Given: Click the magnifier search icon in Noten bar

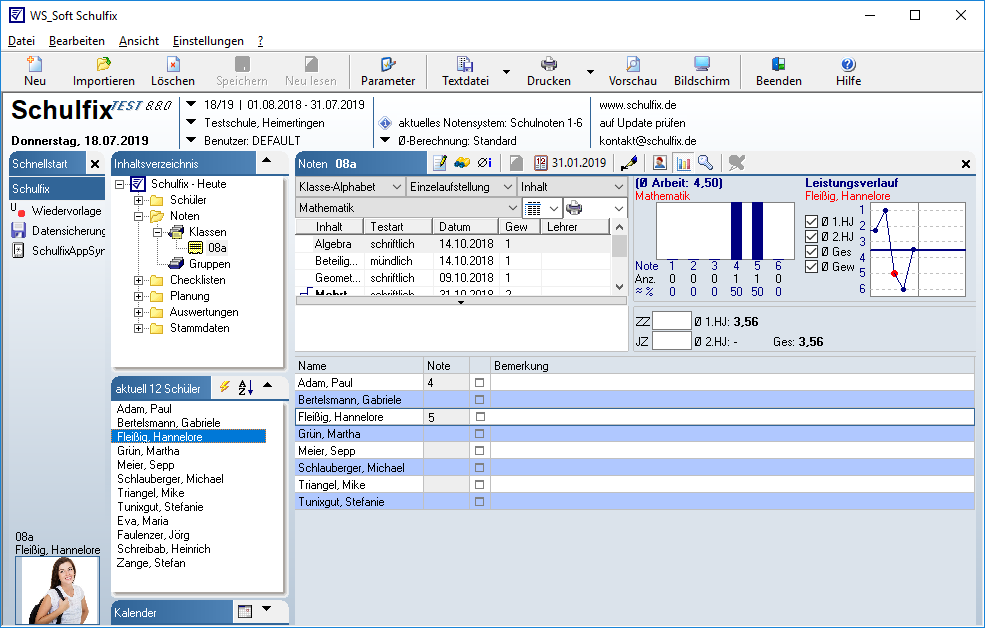Looking at the screenshot, I should [x=705, y=163].
